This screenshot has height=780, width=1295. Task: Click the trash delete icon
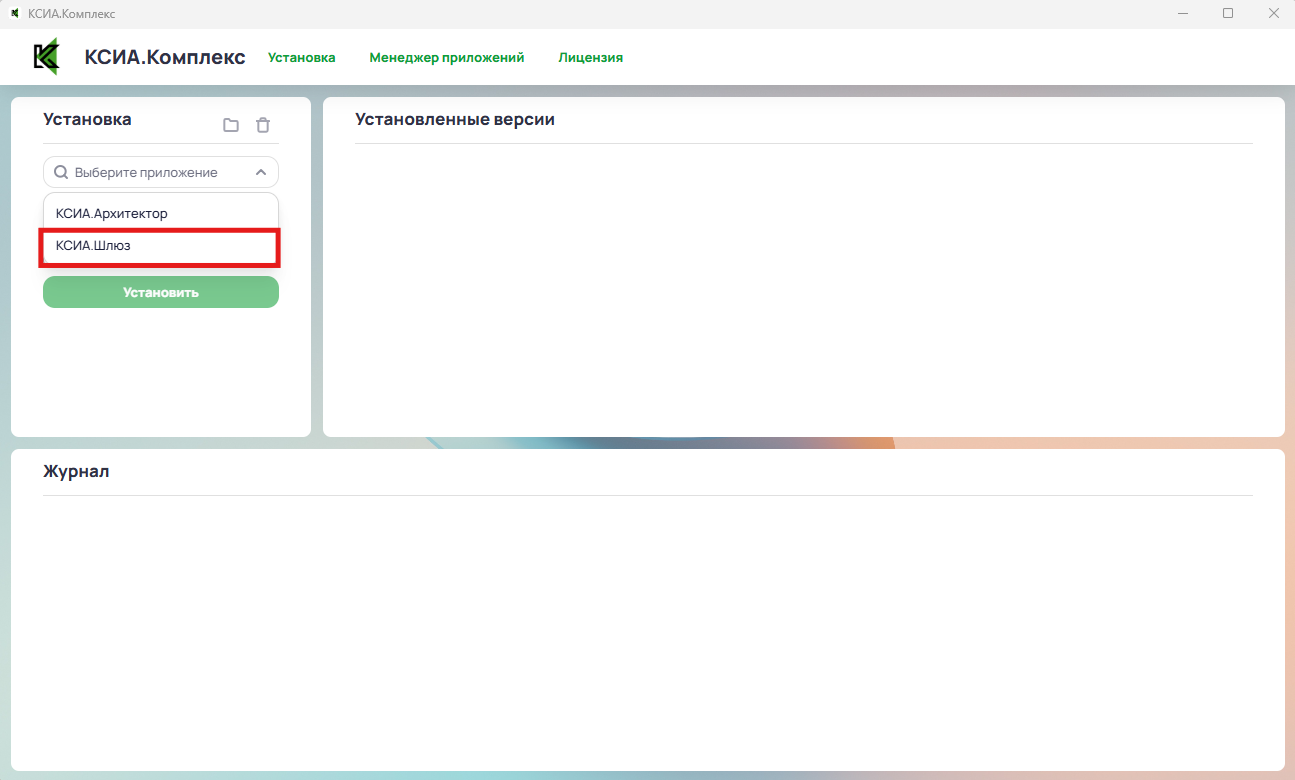[263, 125]
